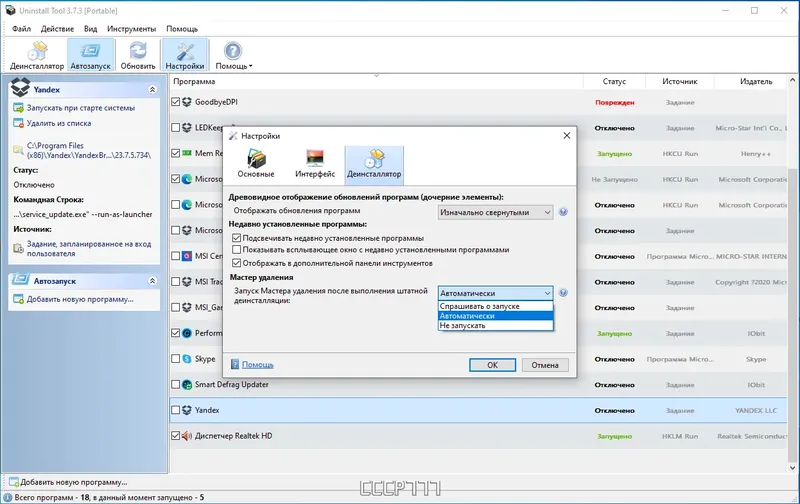800x504 pixels.
Task: Open the Помощь toolbar dropdown
Action: [233, 55]
